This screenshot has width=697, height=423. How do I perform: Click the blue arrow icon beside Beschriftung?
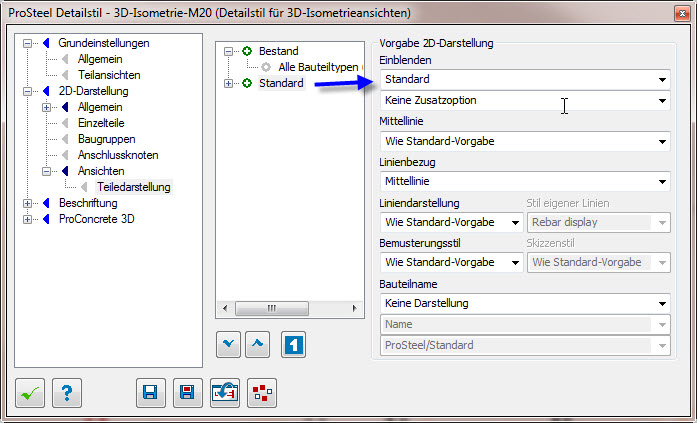46,203
